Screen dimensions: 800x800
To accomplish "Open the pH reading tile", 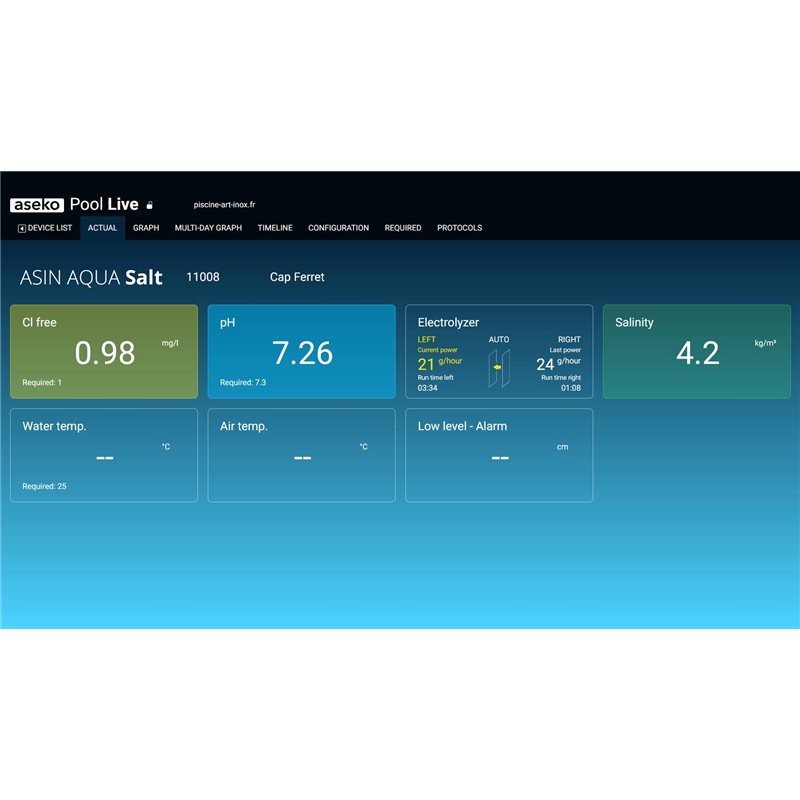I will 301,352.
